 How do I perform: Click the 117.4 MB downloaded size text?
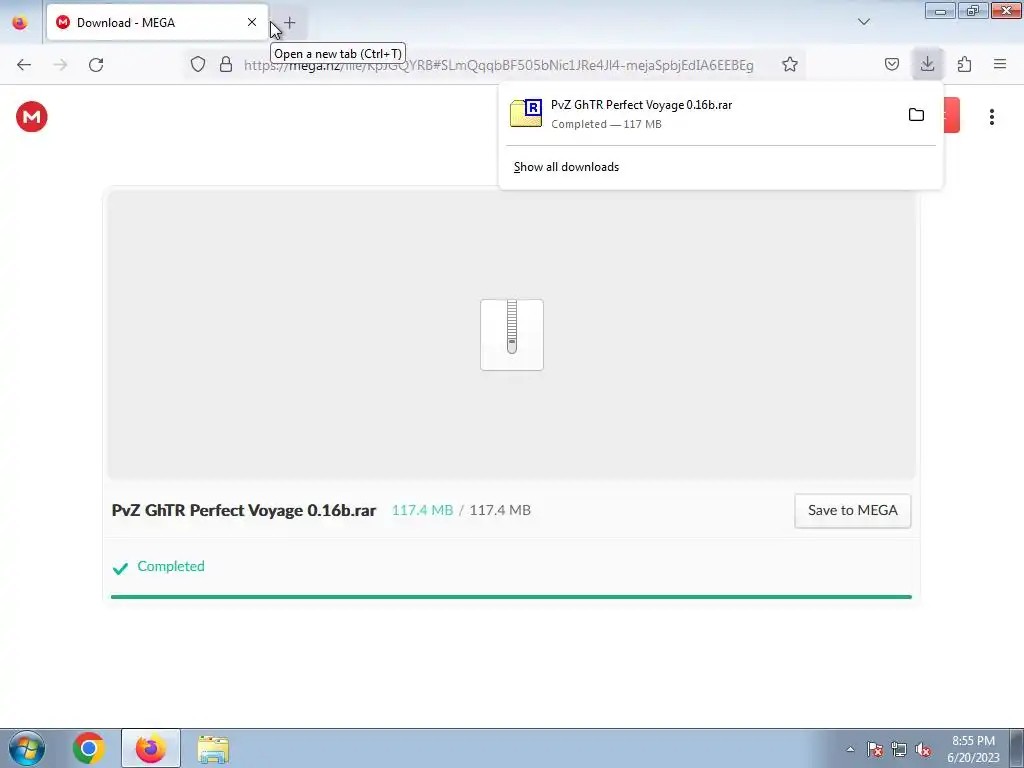point(422,510)
